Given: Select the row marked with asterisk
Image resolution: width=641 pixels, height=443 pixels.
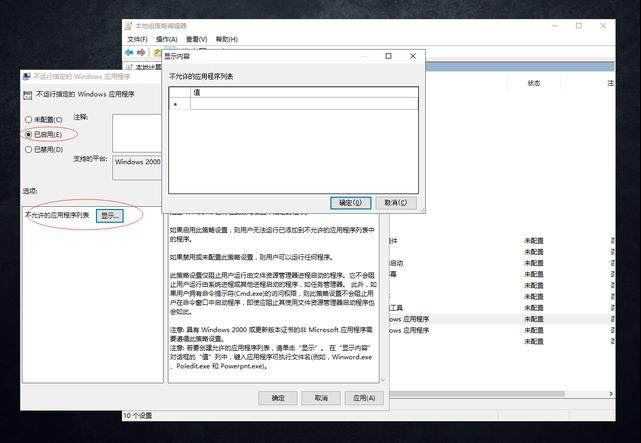Looking at the screenshot, I should pos(179,105).
